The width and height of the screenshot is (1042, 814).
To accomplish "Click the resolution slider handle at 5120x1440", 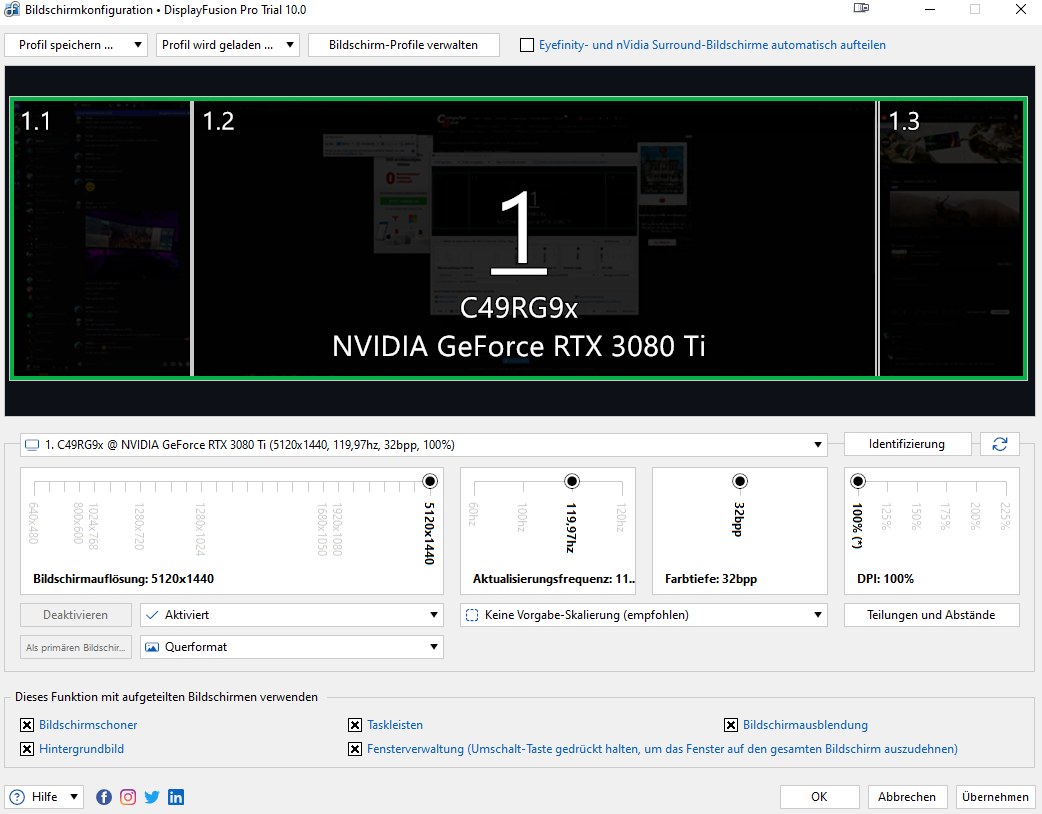I will pos(430,481).
